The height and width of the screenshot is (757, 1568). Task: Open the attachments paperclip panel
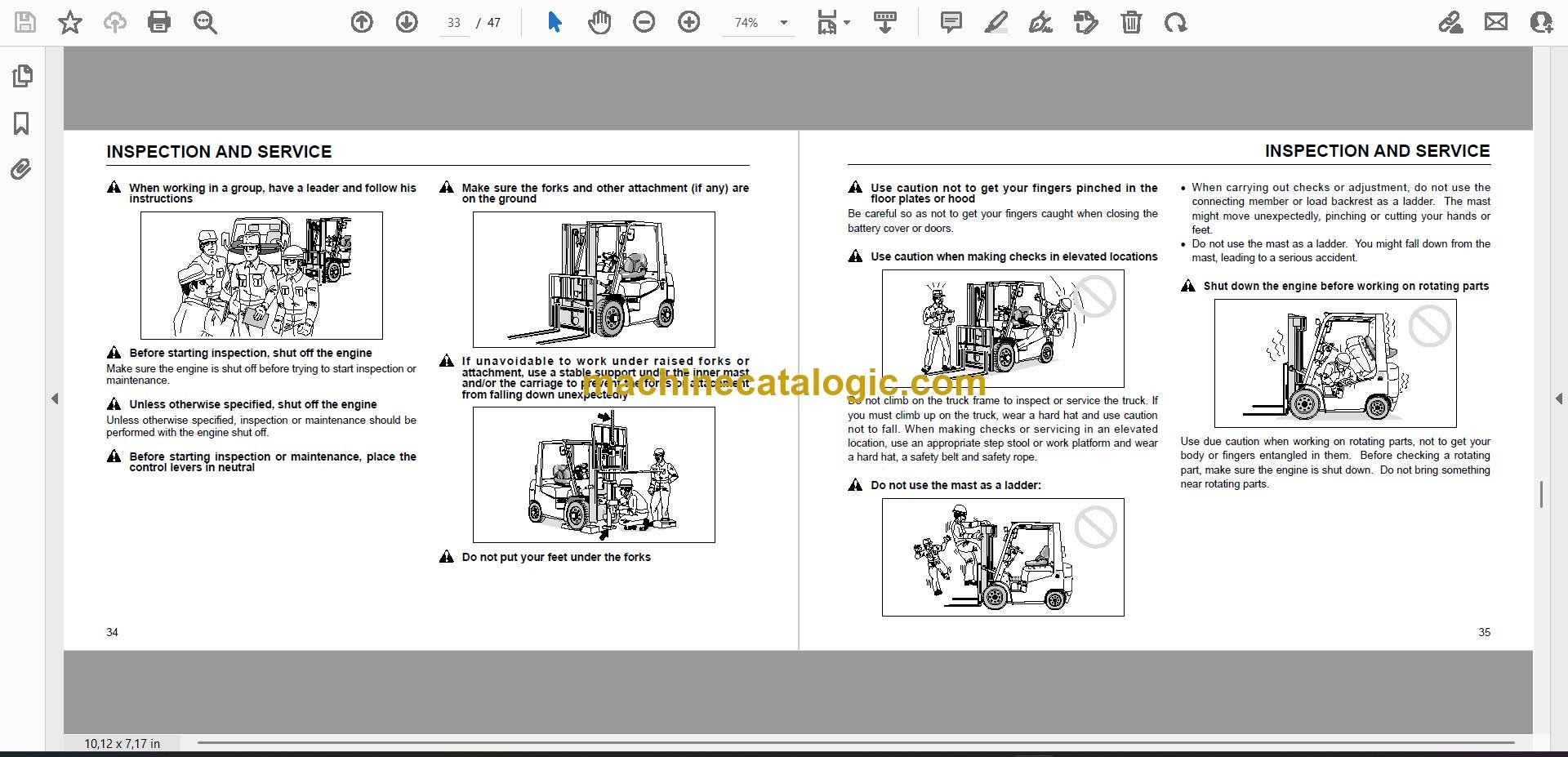pyautogui.click(x=21, y=170)
